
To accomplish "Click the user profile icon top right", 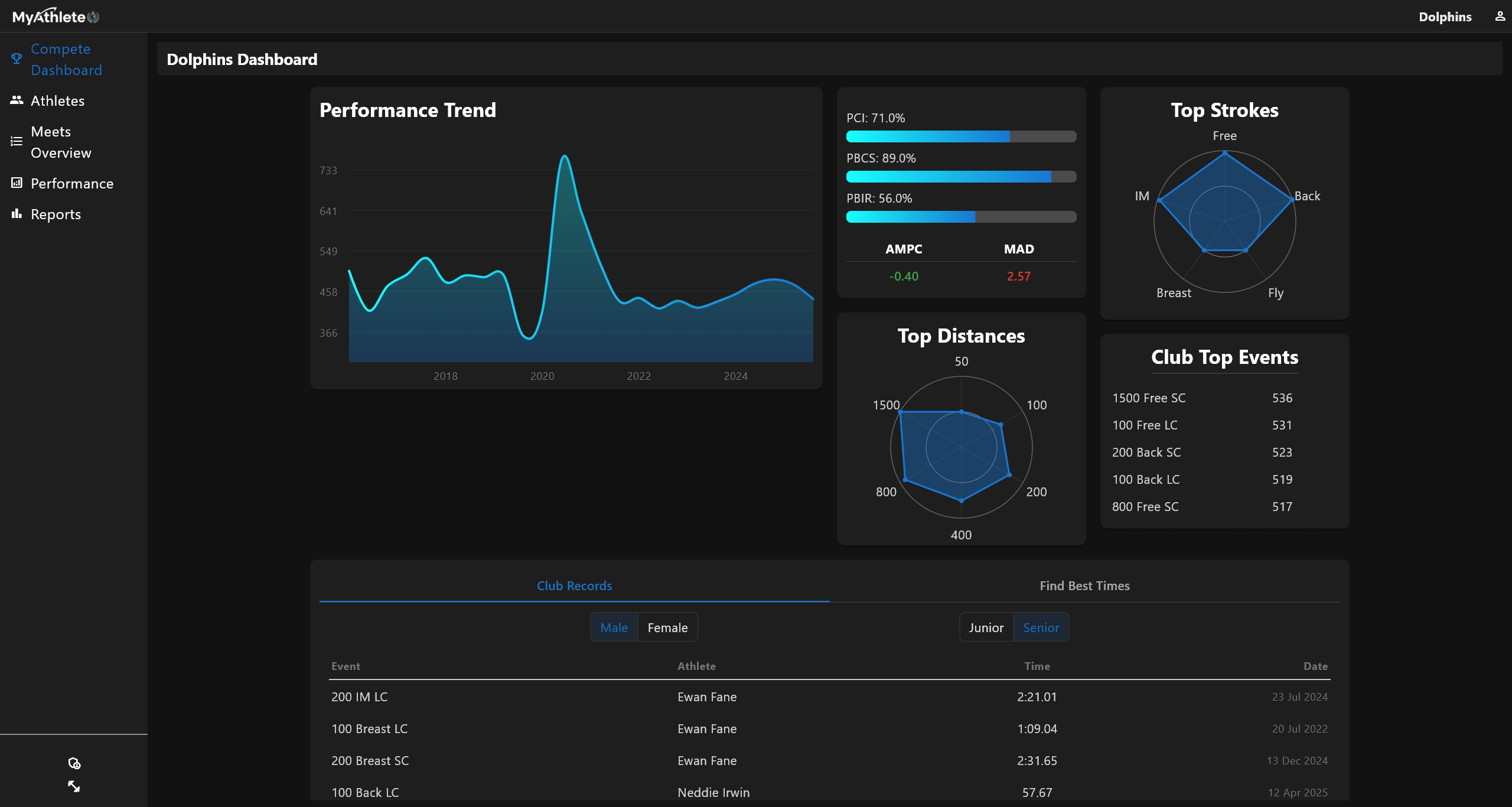I will (1501, 16).
